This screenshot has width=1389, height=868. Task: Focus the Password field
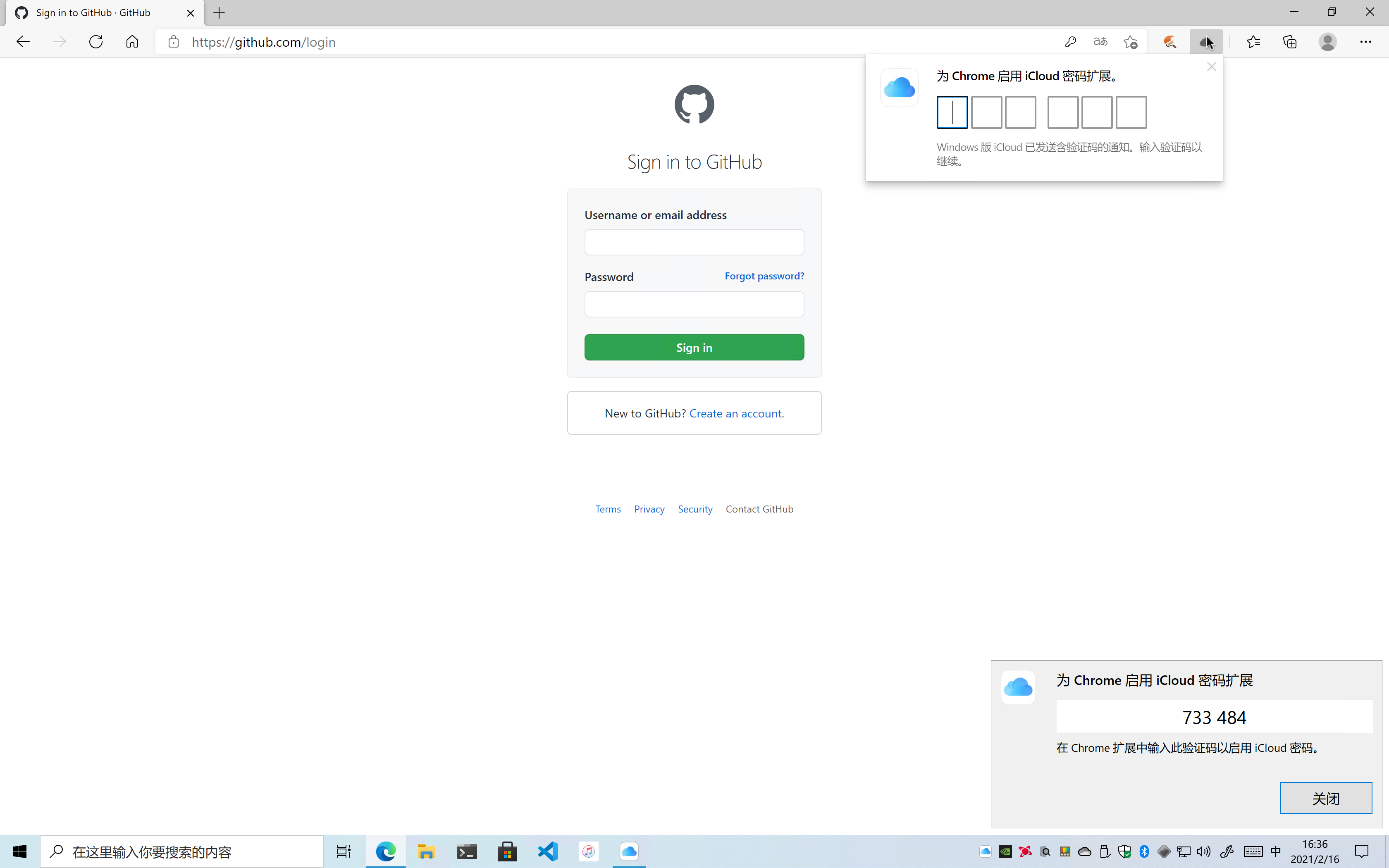pyautogui.click(x=694, y=304)
